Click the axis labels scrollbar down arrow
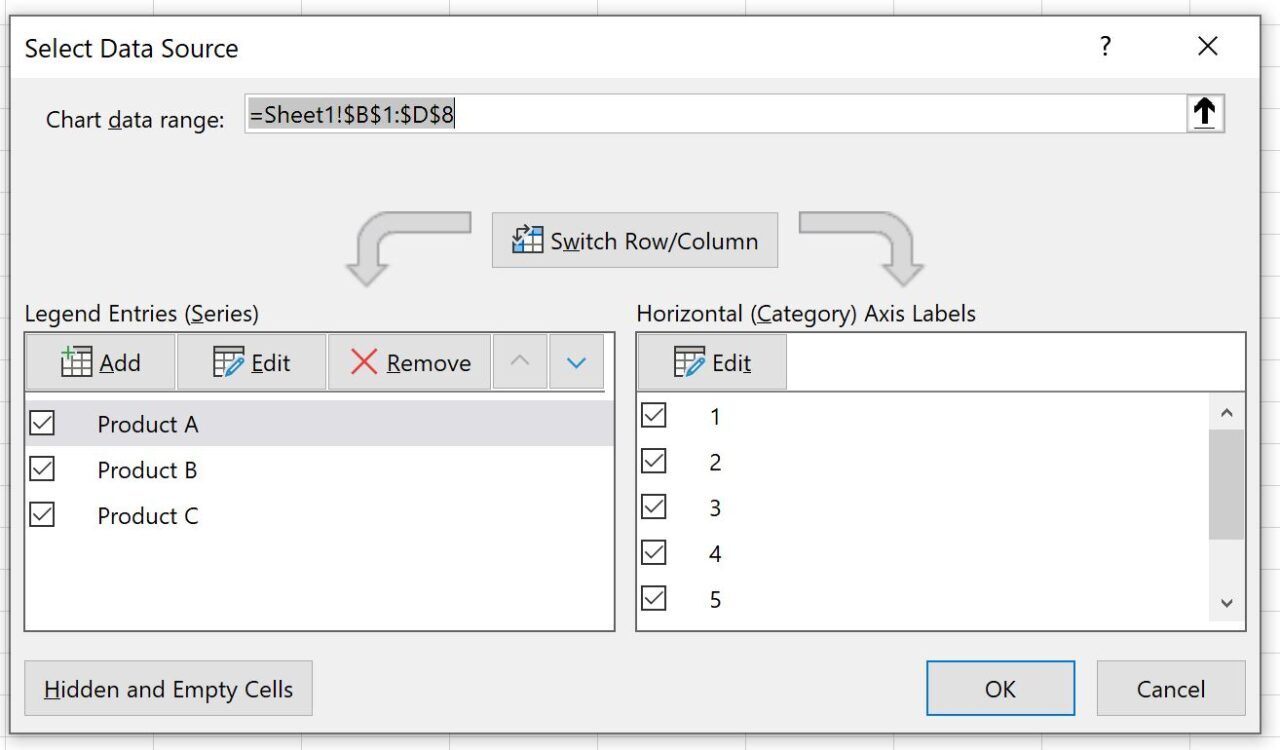This screenshot has height=750, width=1280. pyautogui.click(x=1227, y=602)
